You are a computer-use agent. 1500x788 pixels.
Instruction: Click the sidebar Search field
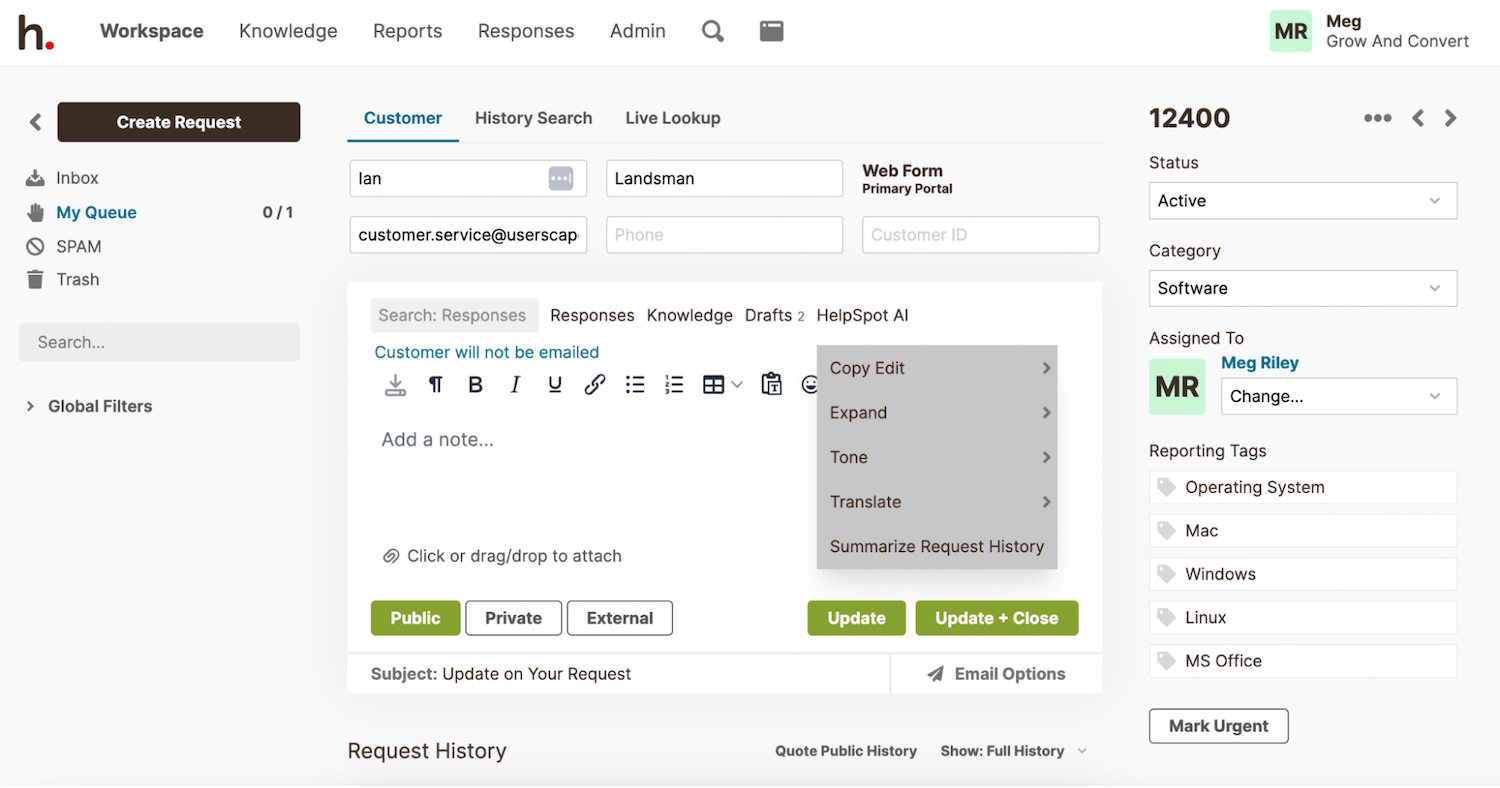tap(159, 342)
